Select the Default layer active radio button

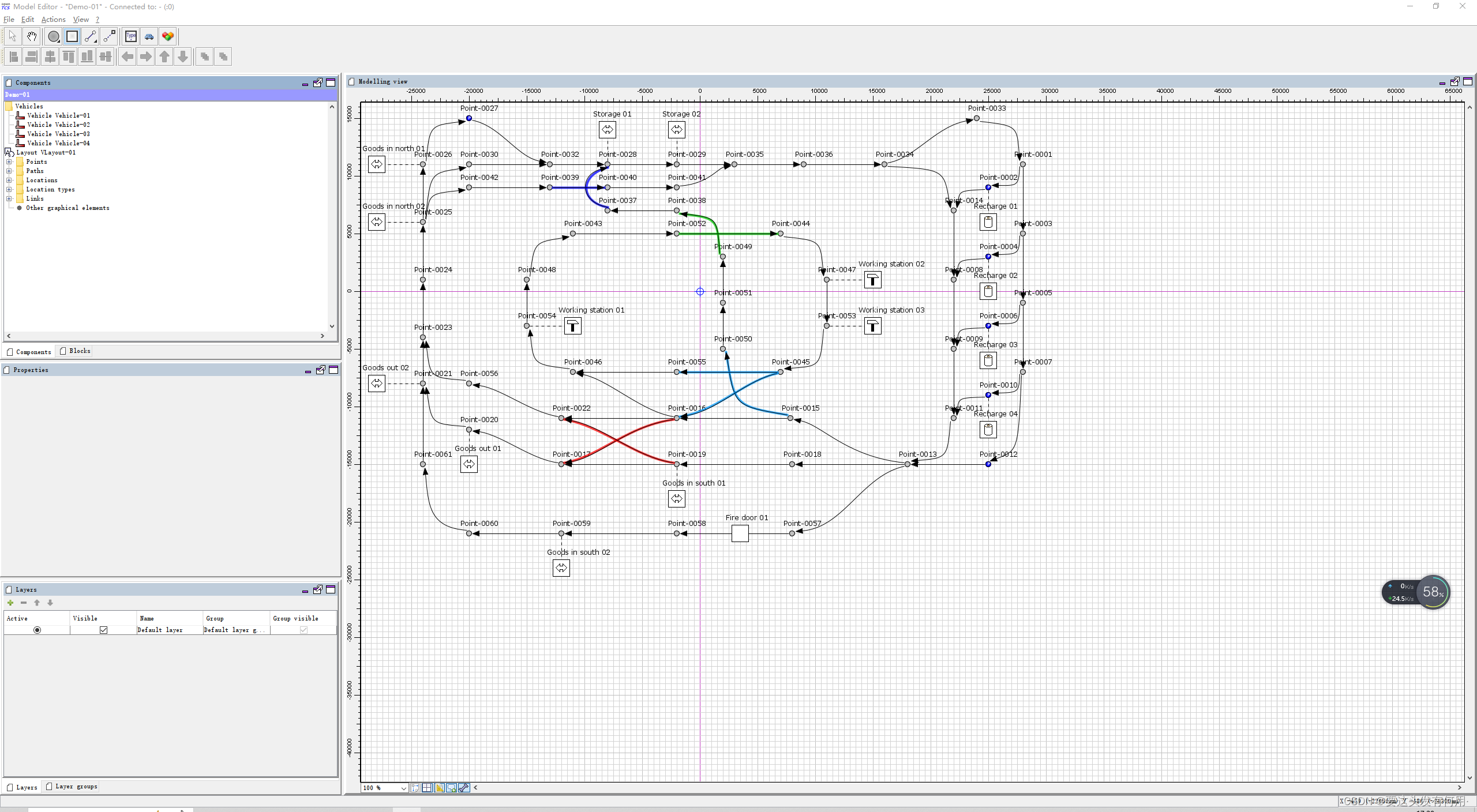(37, 630)
